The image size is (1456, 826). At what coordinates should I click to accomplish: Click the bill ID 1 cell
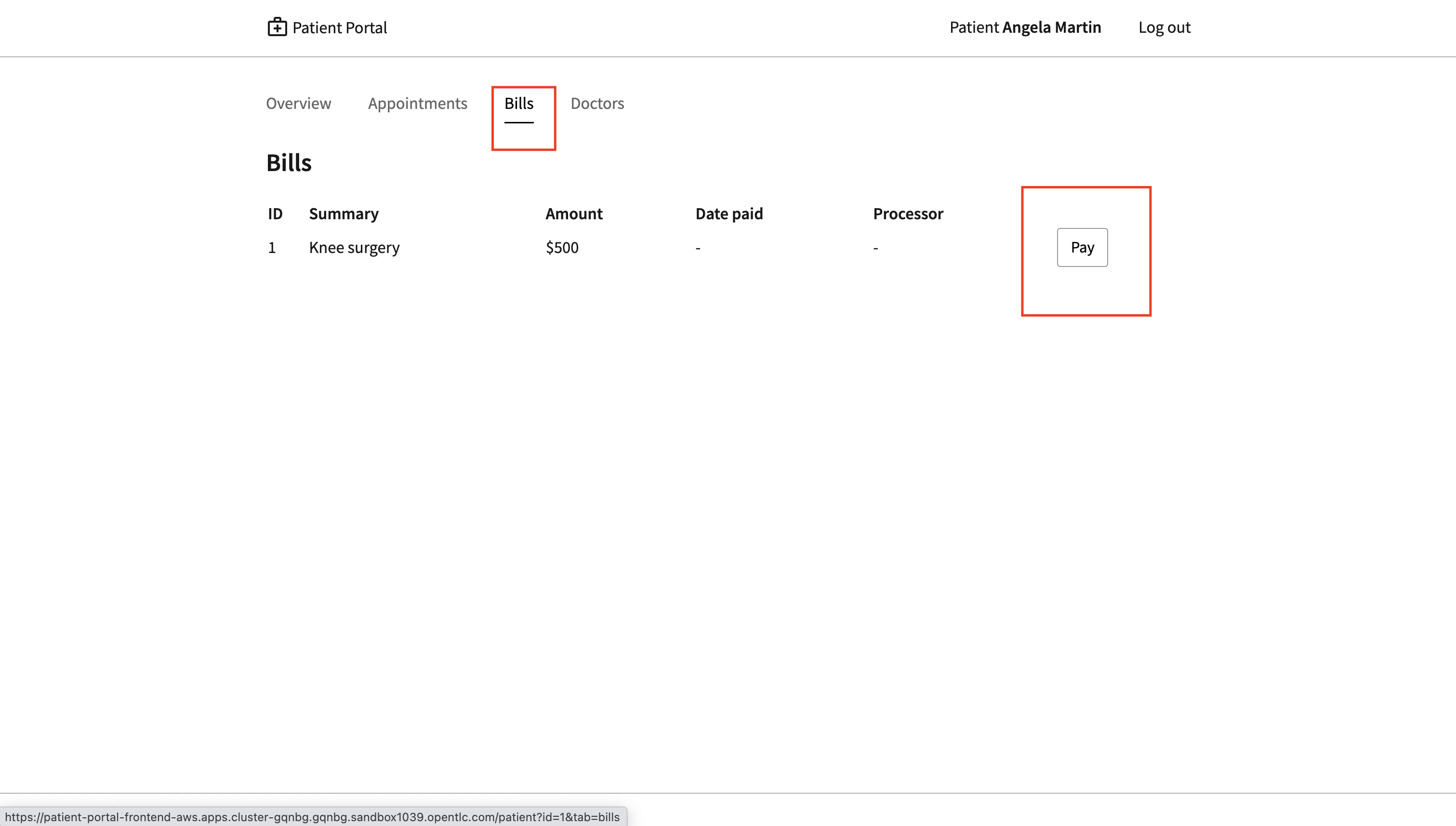tap(272, 247)
